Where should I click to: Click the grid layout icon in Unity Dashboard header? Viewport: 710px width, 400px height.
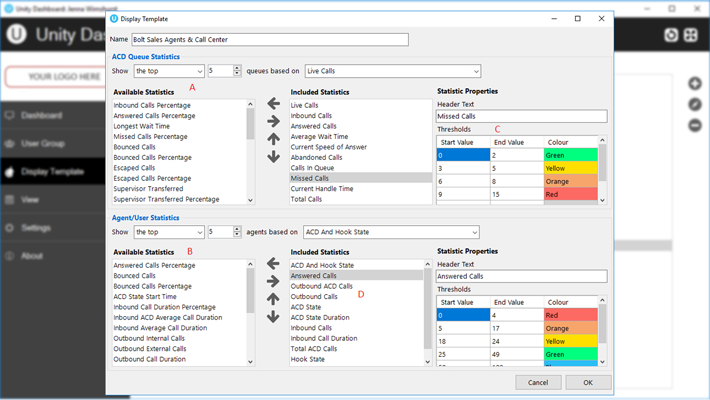pyautogui.click(x=691, y=35)
